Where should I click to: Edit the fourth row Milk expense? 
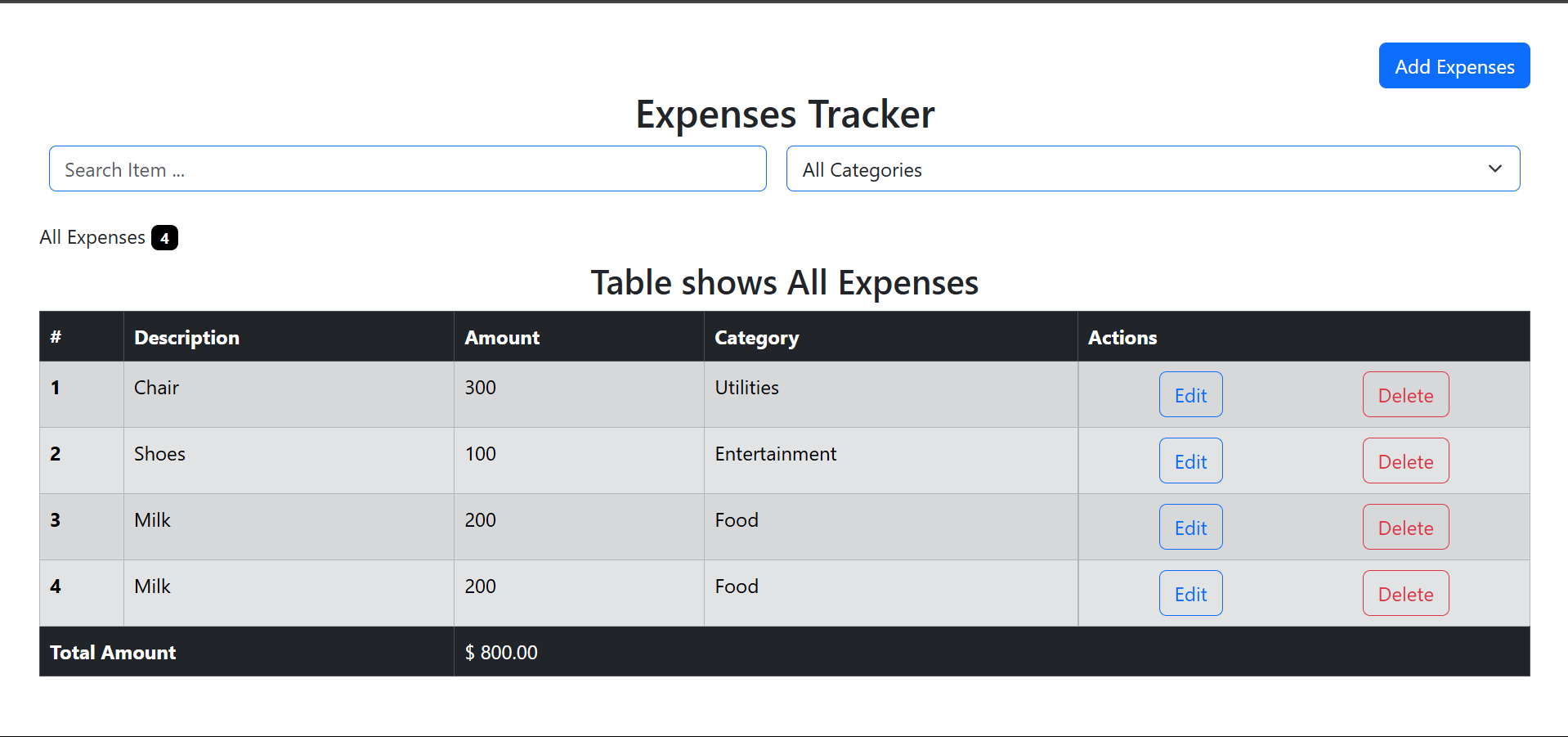pos(1190,594)
